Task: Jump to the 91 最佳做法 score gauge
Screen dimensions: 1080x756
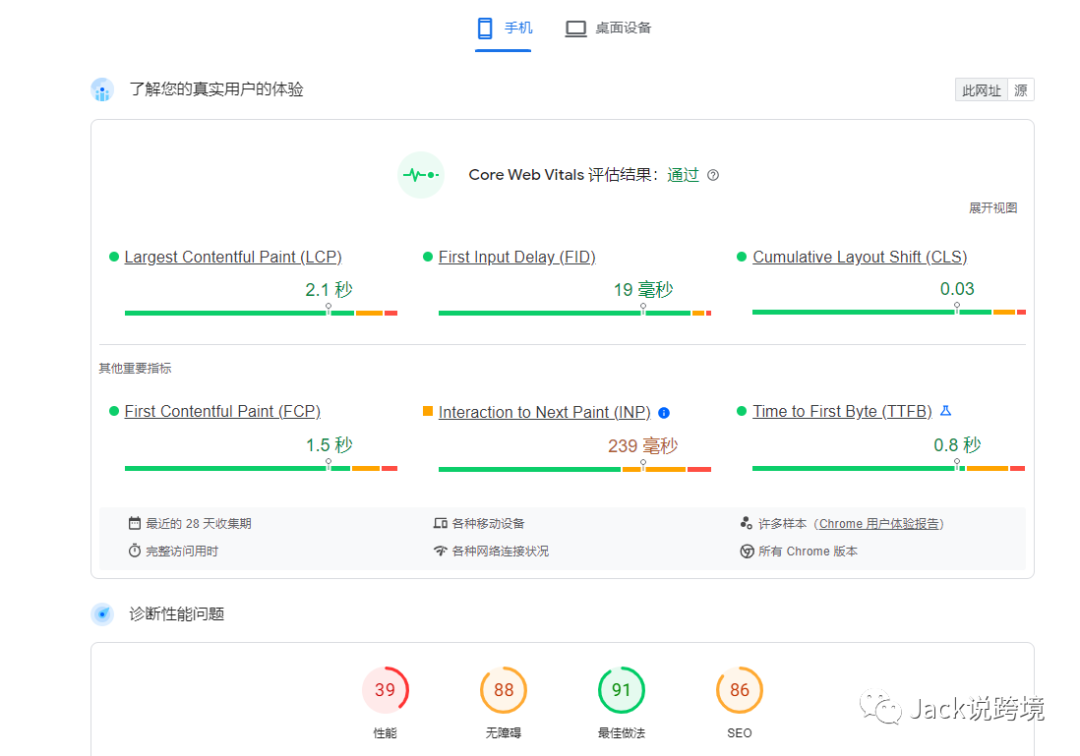Action: click(621, 690)
